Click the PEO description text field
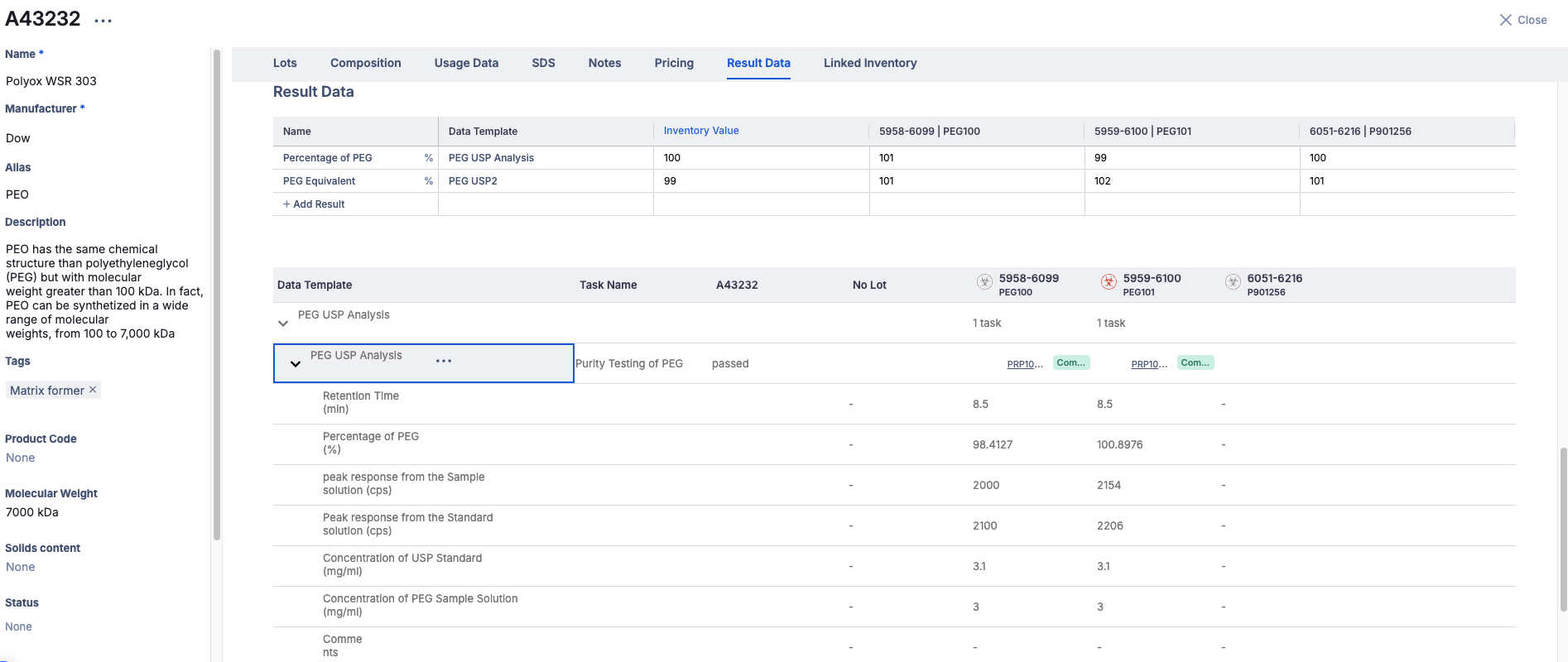 pyautogui.click(x=104, y=291)
